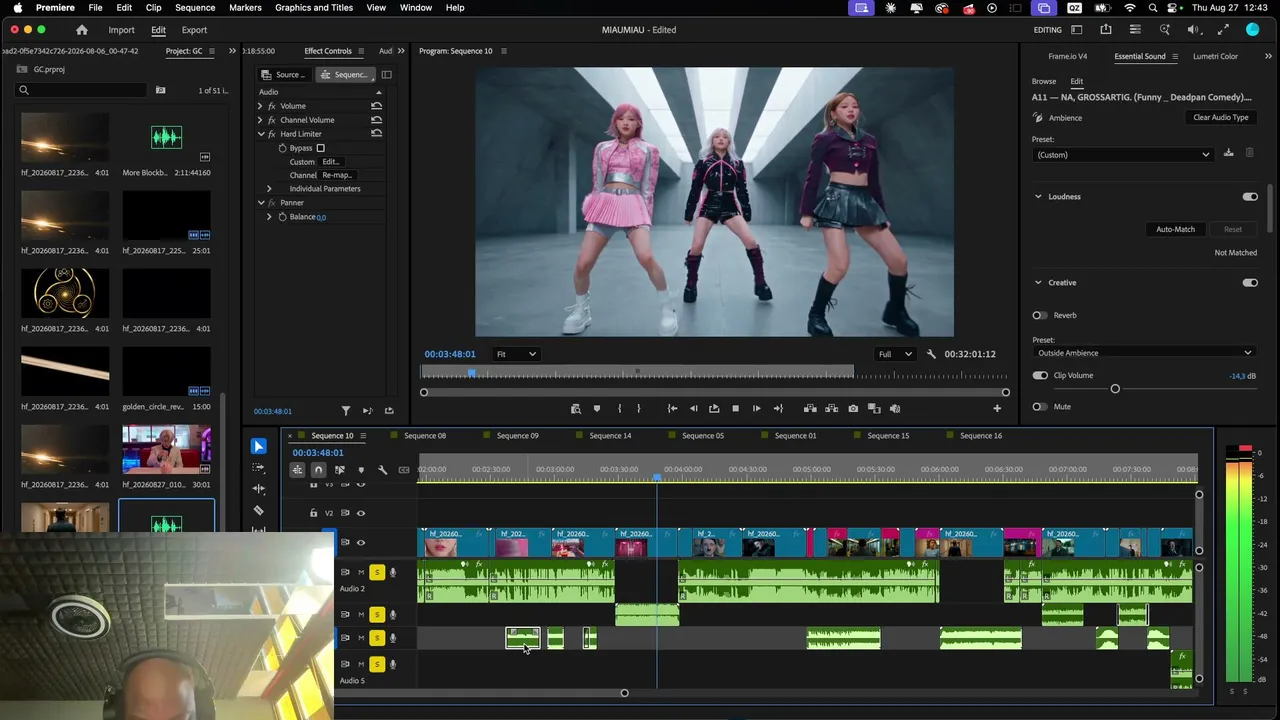Screen dimensions: 1280x720
Task: Click Stop in the Program monitor
Action: point(735,408)
